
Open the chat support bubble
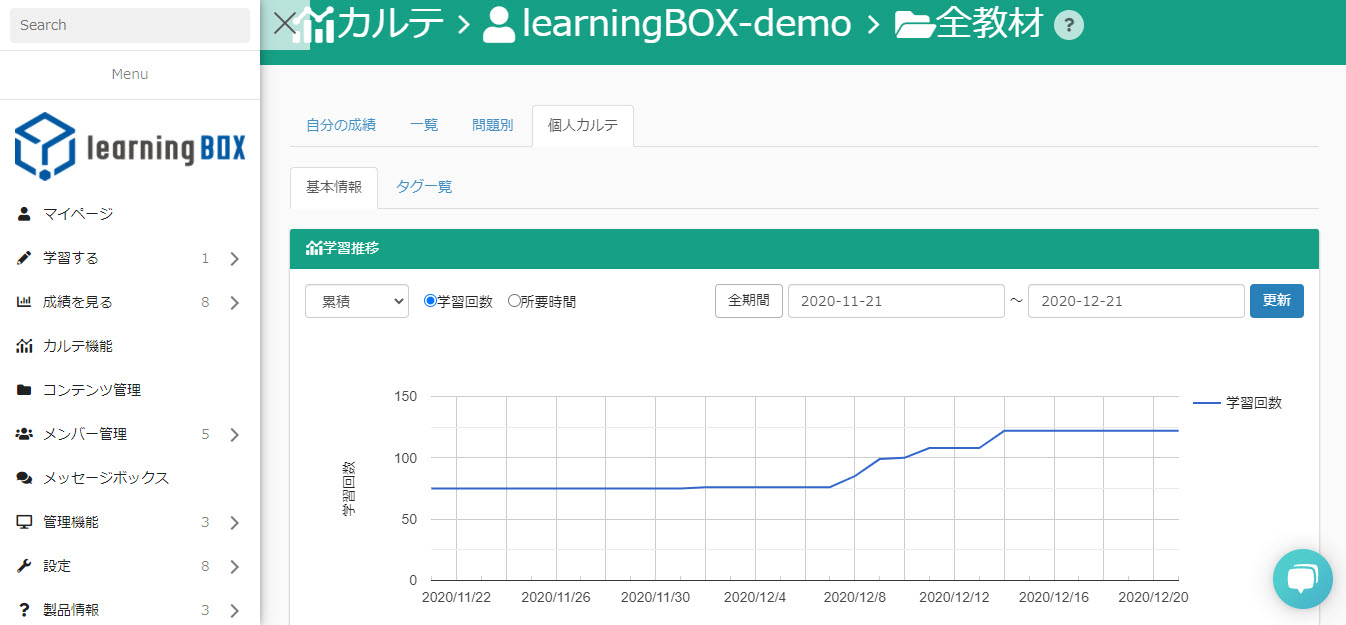click(1302, 579)
